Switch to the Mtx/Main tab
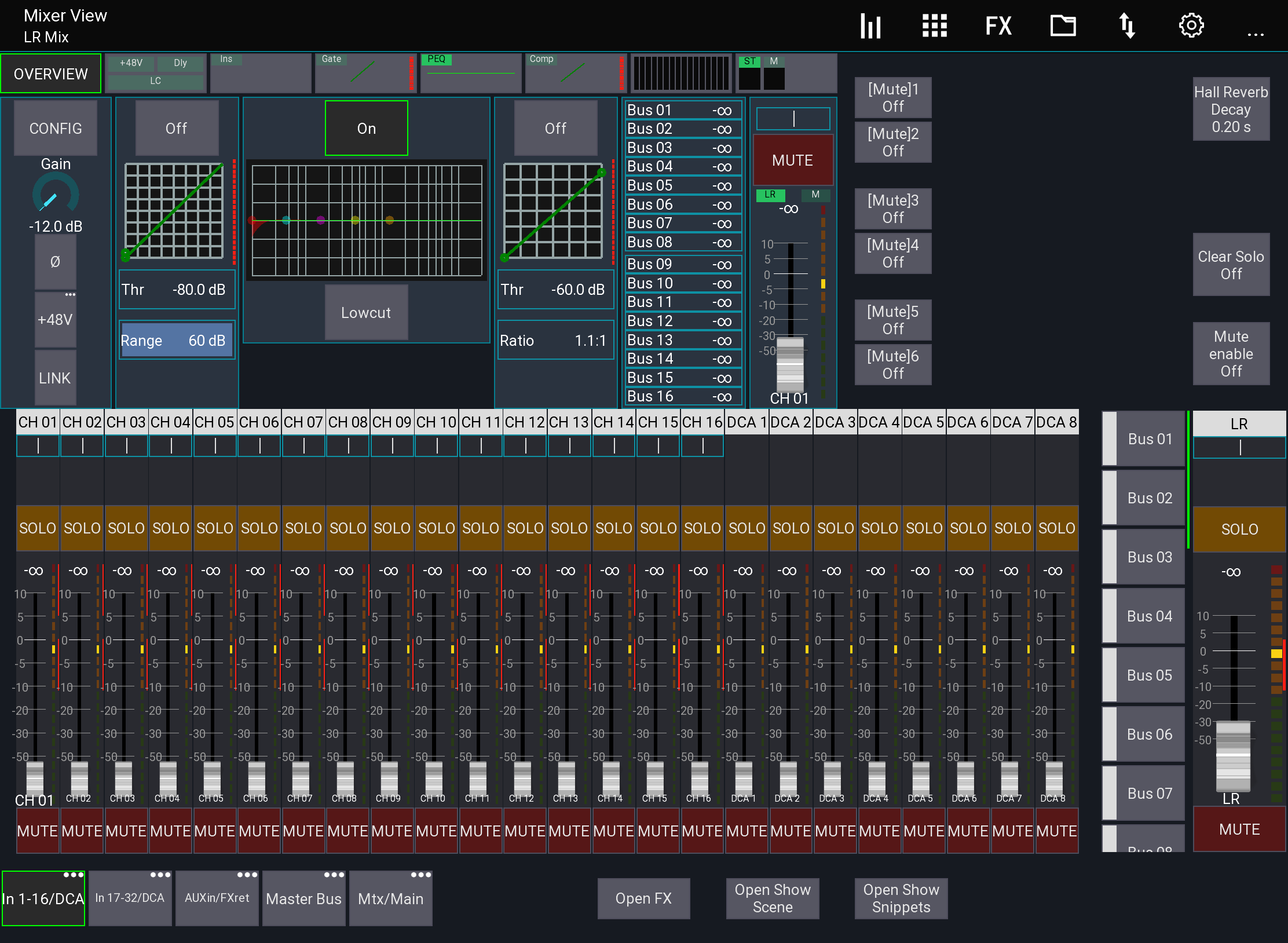 [391, 898]
